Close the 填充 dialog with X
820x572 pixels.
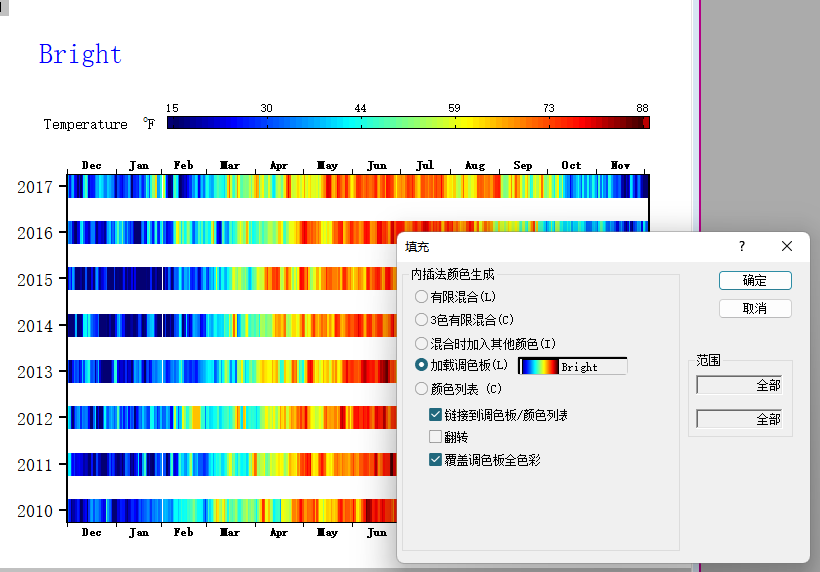click(787, 246)
